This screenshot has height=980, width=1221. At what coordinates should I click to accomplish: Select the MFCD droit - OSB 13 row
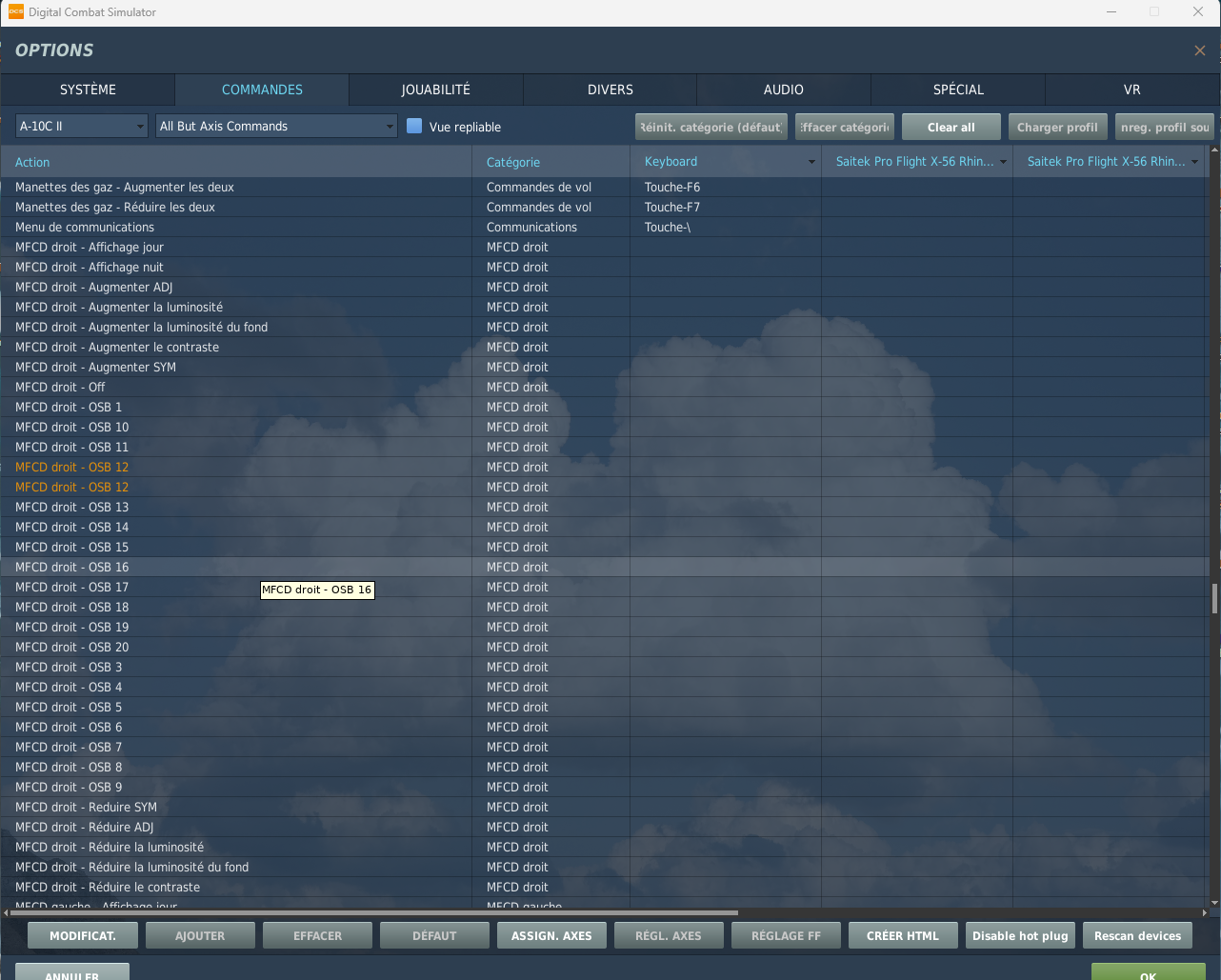point(604,507)
